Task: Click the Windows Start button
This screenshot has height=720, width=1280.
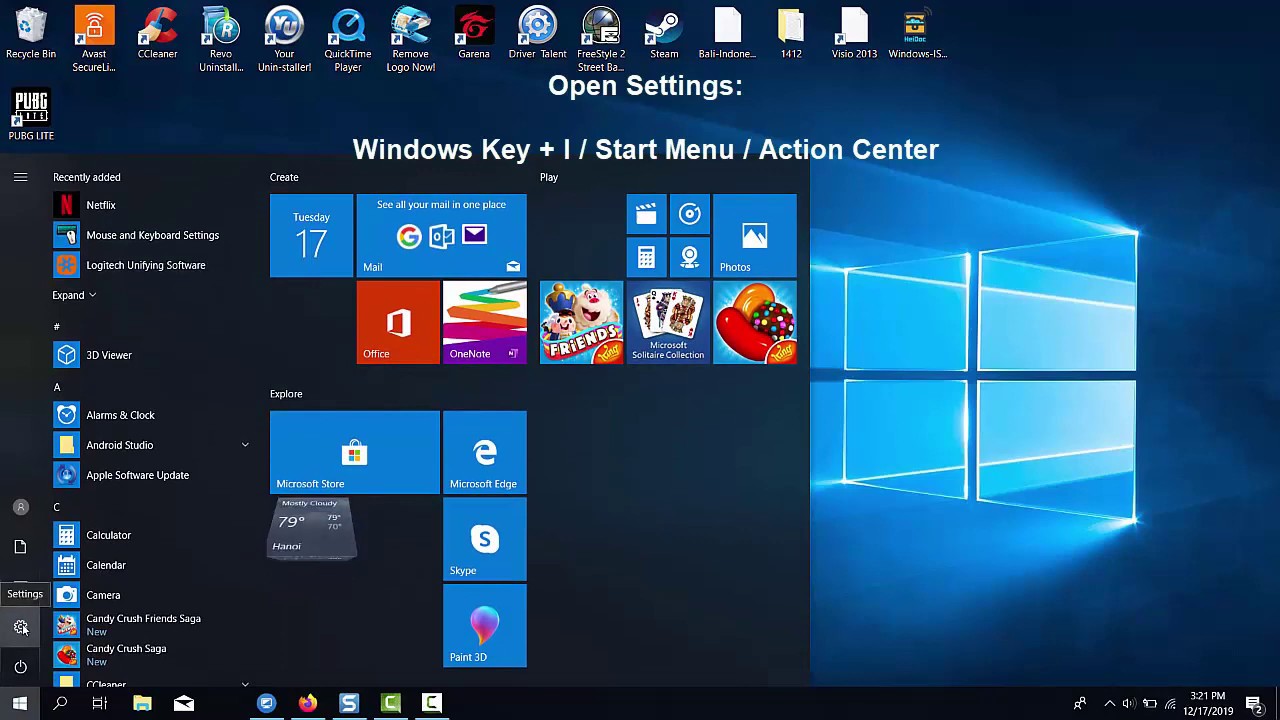Action: (x=20, y=703)
